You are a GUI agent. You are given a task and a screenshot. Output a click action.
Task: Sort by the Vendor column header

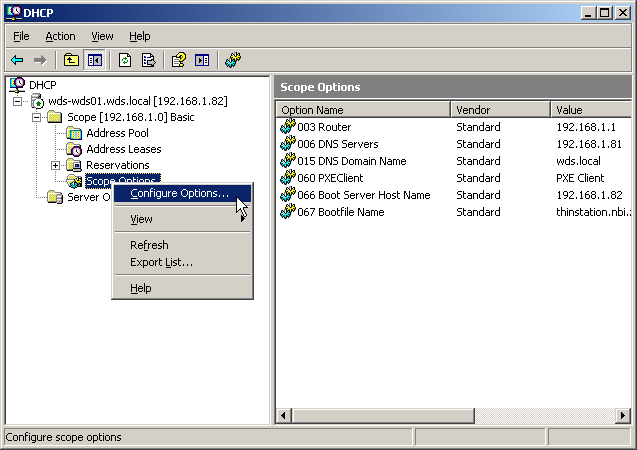(500, 110)
